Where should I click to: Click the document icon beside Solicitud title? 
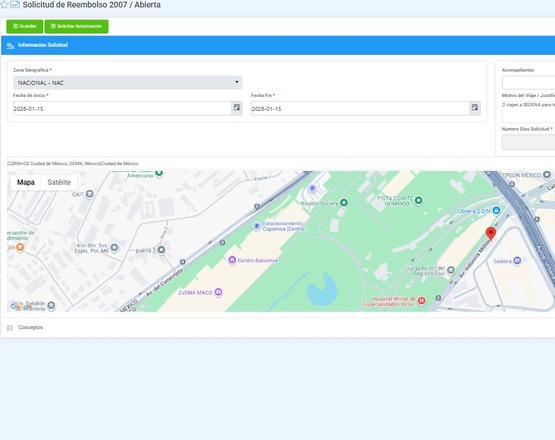coord(15,5)
